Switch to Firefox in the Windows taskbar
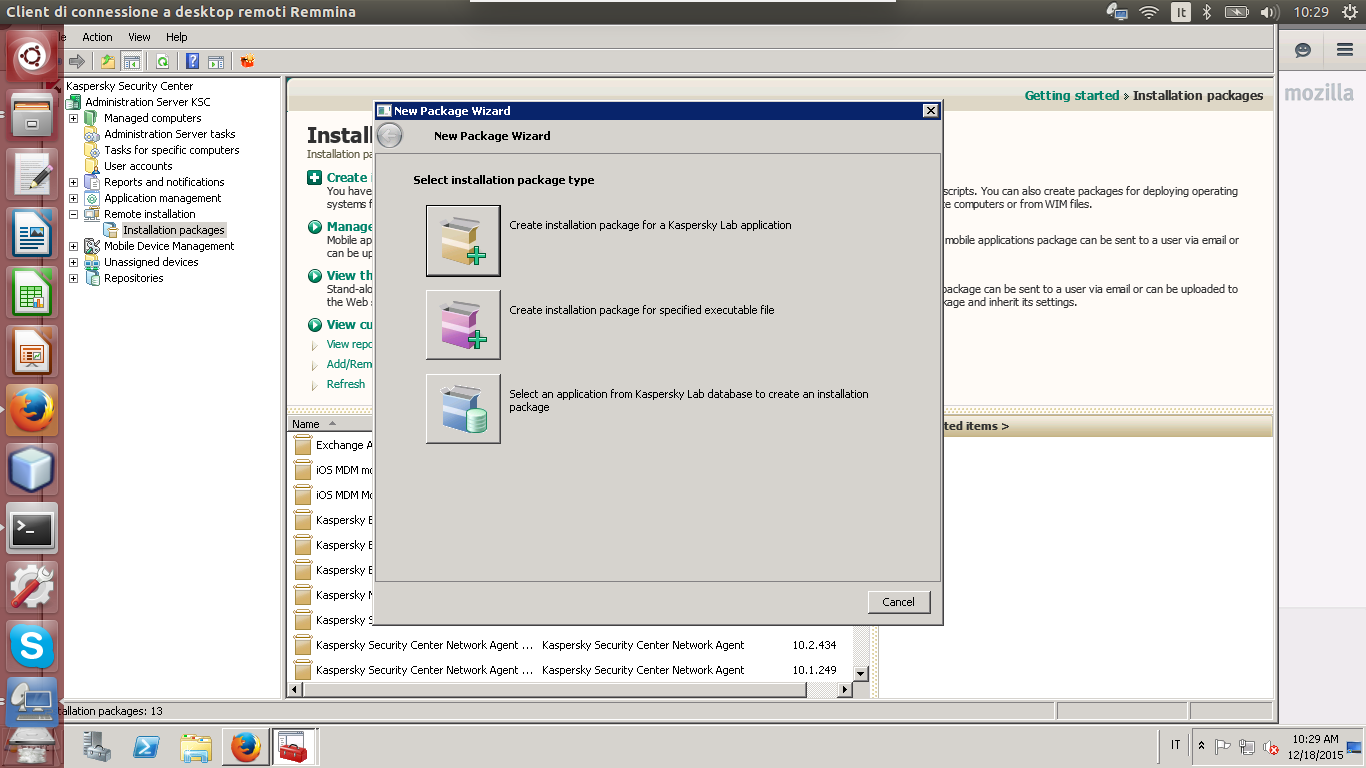 click(245, 747)
